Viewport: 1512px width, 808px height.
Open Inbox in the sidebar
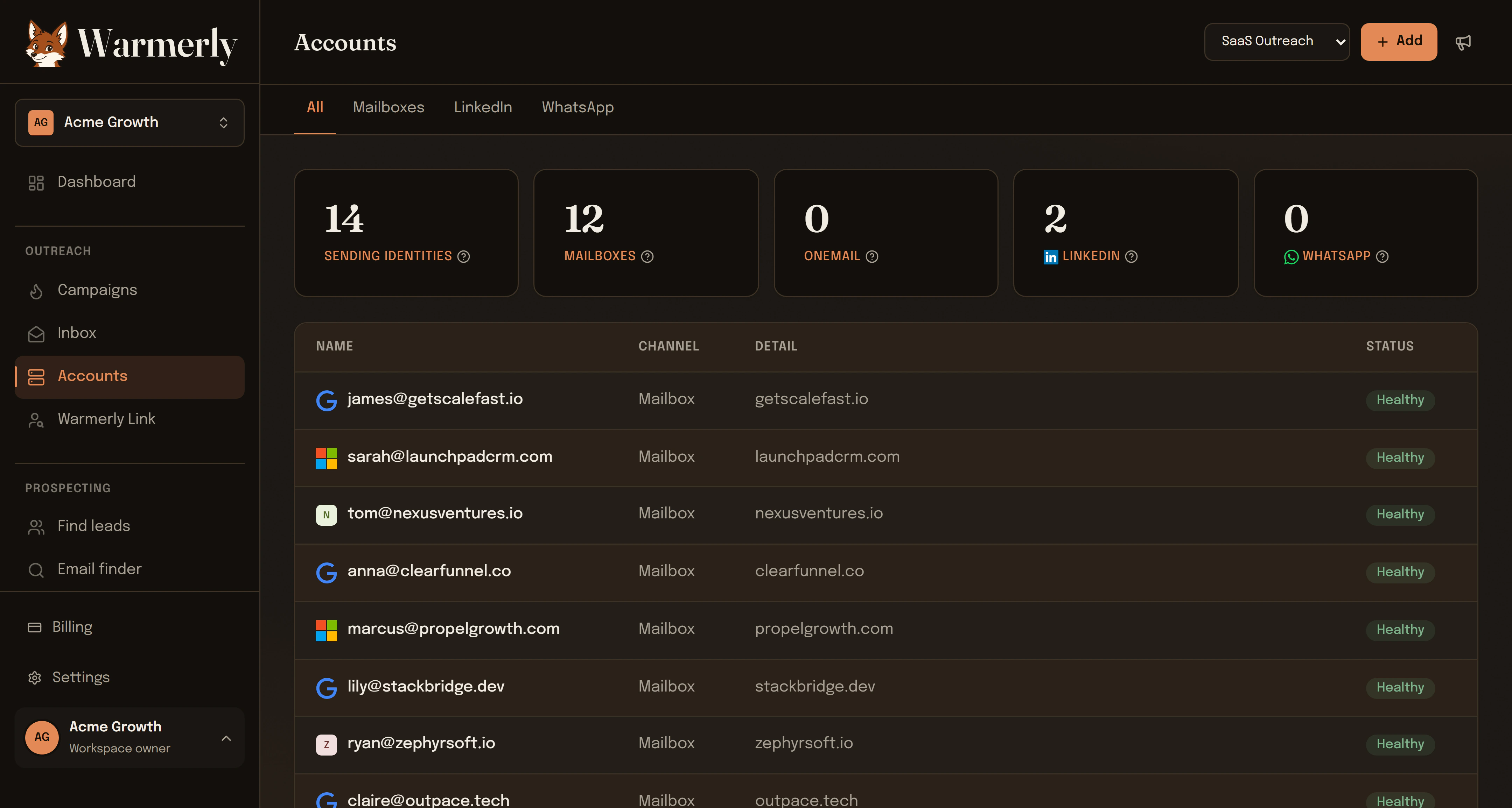coord(129,333)
